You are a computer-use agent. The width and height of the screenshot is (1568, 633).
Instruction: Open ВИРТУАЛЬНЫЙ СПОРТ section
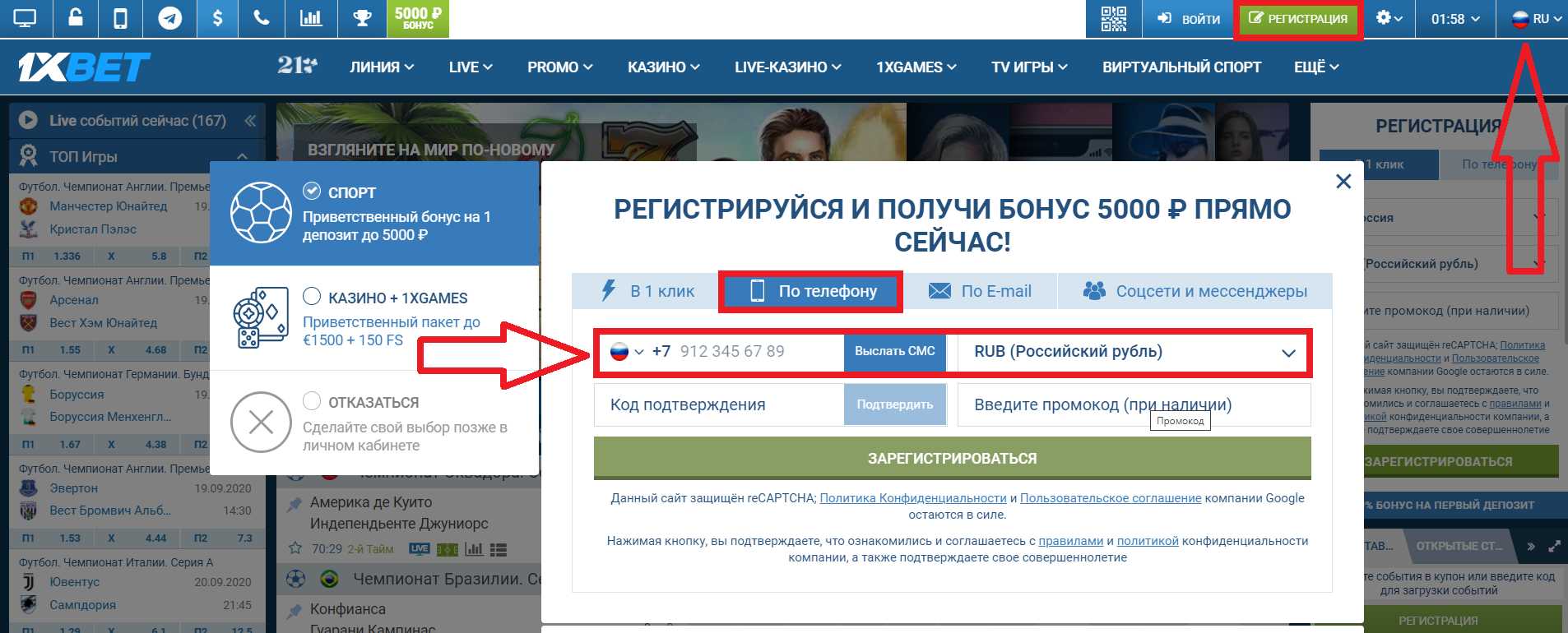1181,67
